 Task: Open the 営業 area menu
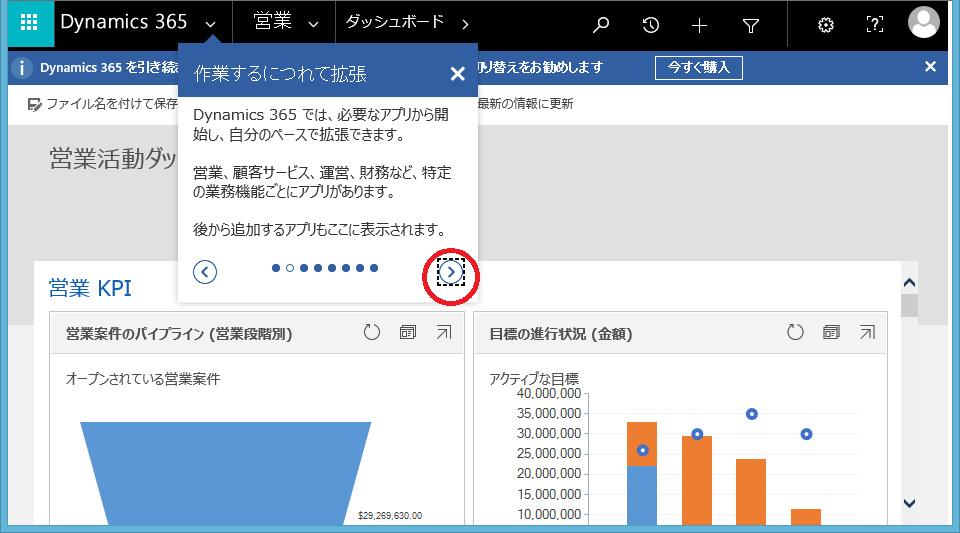tap(272, 21)
